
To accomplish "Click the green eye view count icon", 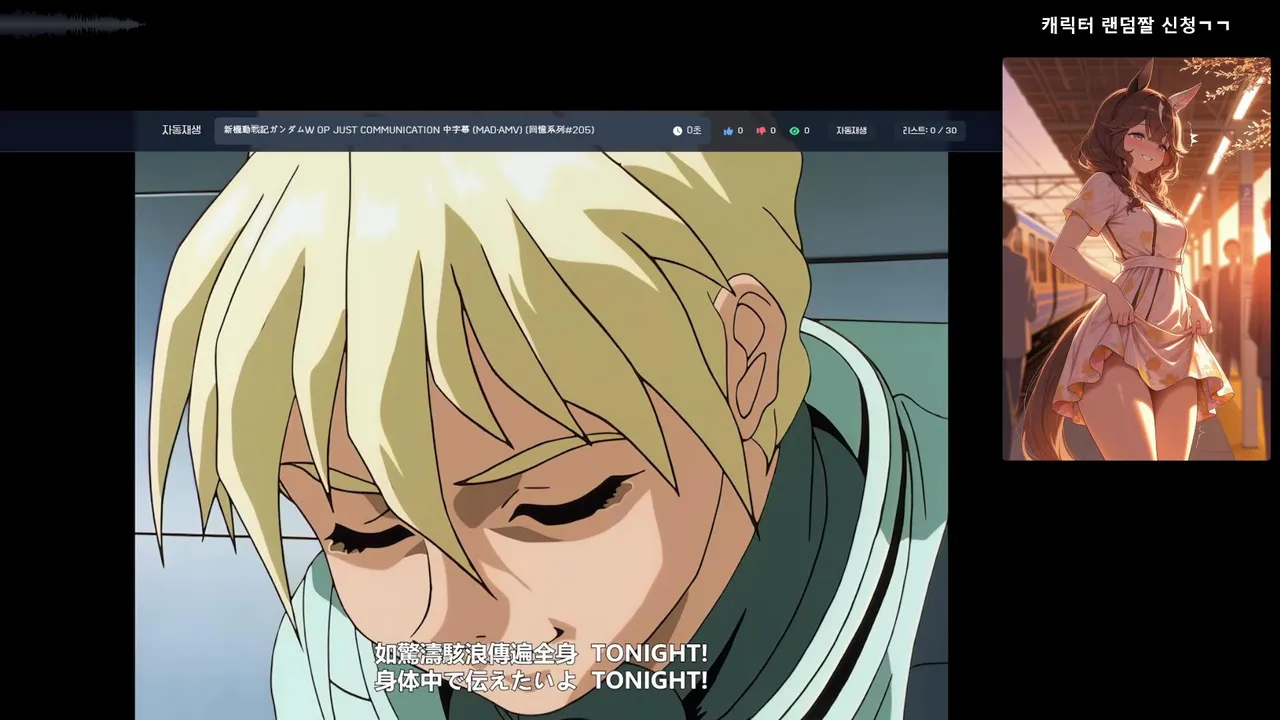I will pos(794,131).
